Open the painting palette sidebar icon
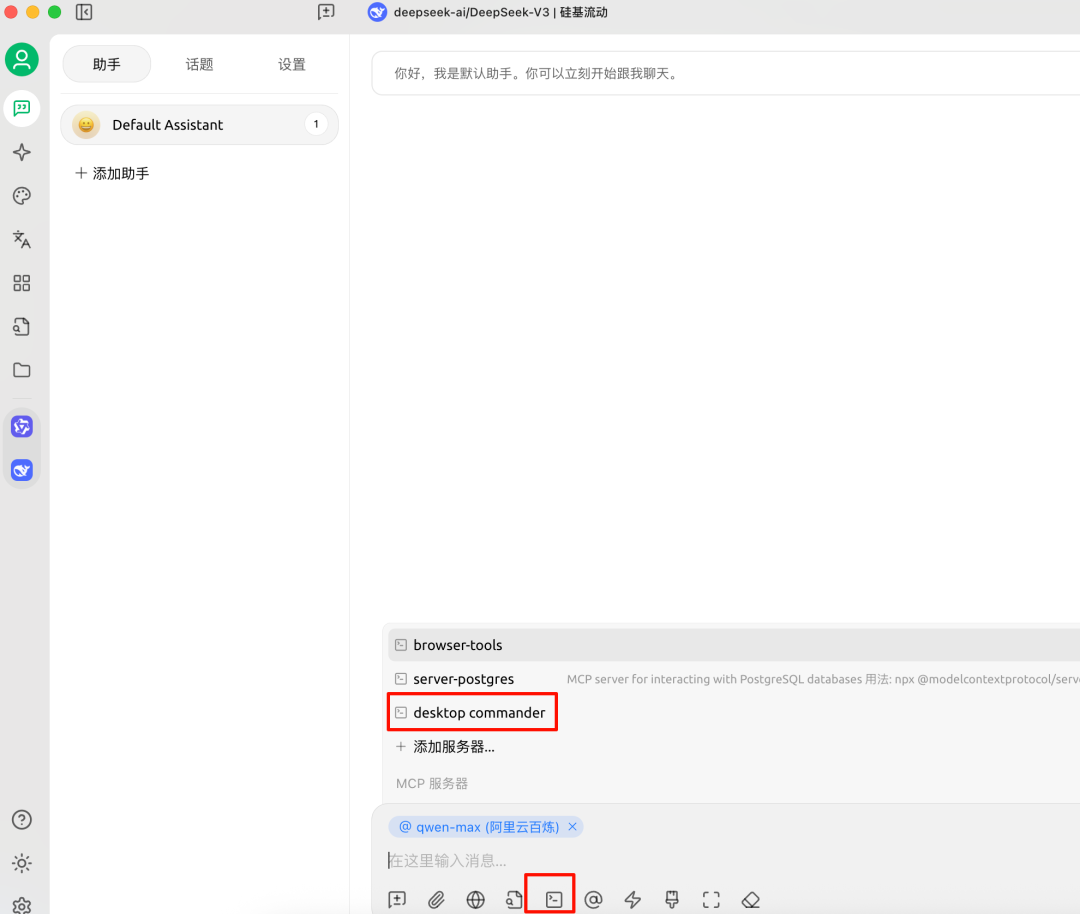 tap(21, 195)
